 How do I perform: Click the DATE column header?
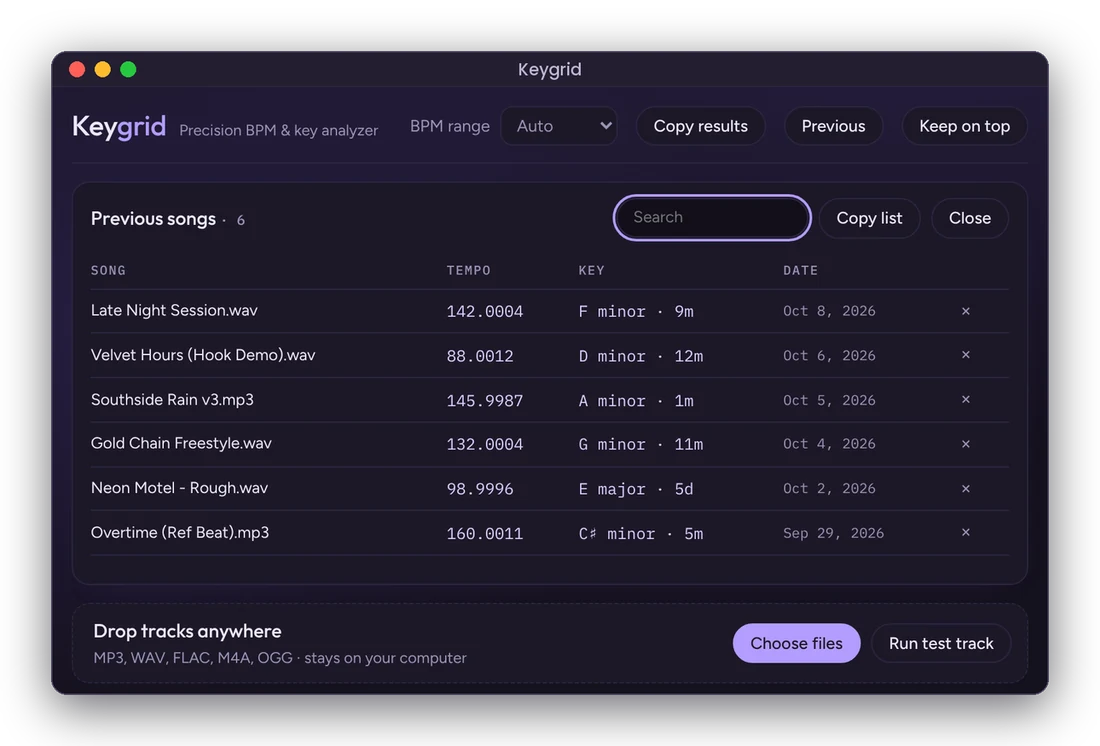pos(800,270)
